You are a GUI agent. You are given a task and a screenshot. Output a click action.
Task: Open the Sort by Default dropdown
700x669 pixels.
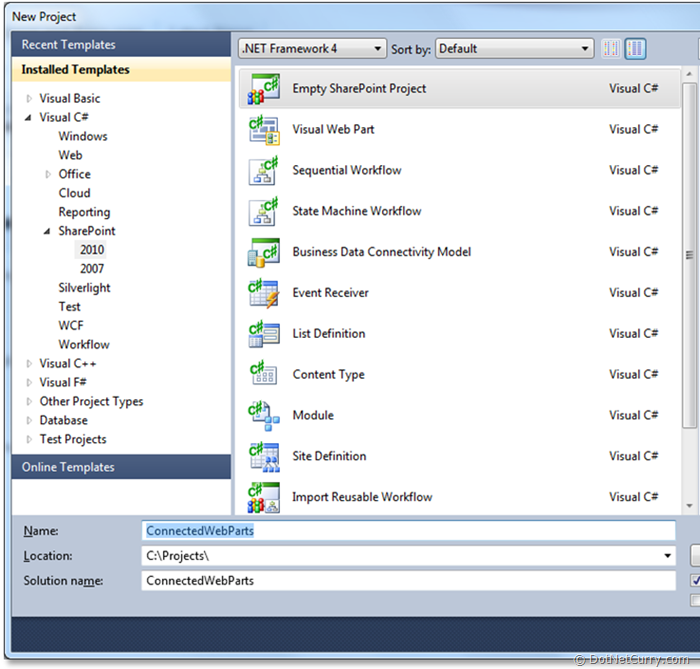coord(514,49)
